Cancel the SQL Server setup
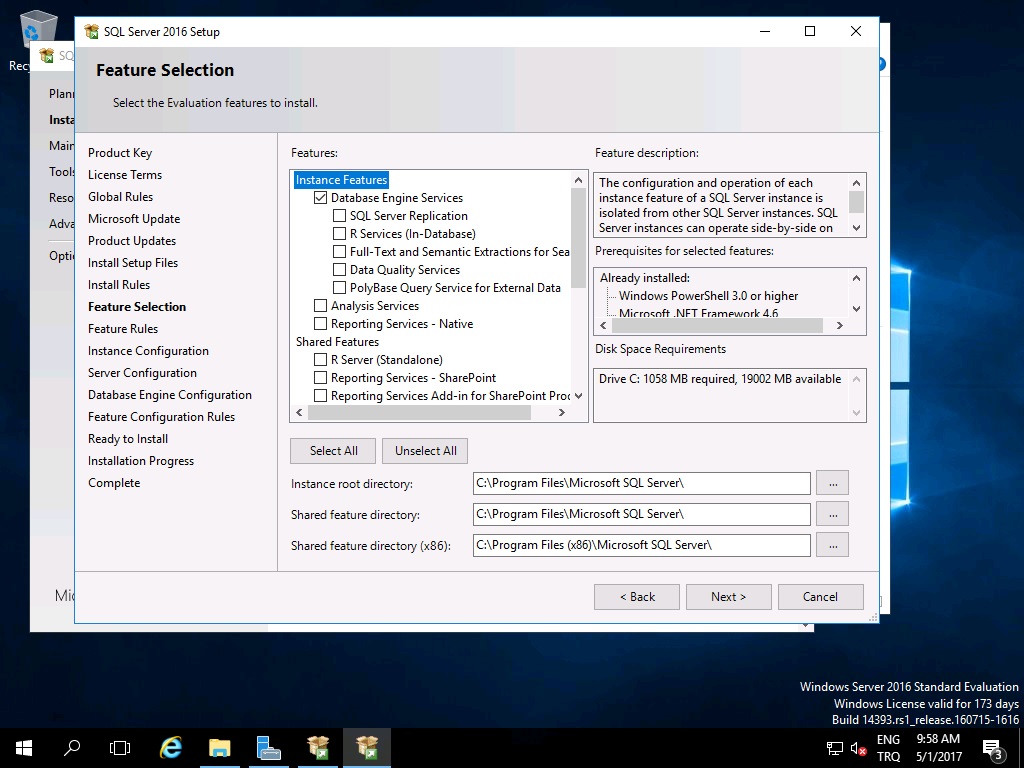Image resolution: width=1024 pixels, height=768 pixels. (x=820, y=597)
